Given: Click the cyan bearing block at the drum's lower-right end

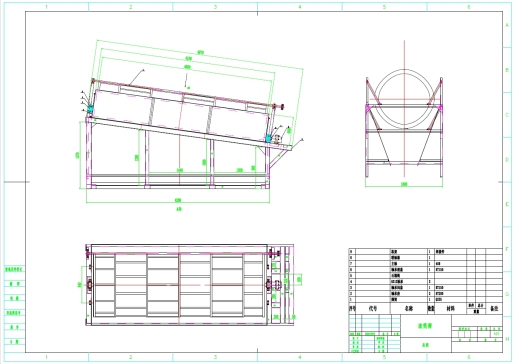Looking at the screenshot, I should click(x=268, y=138).
